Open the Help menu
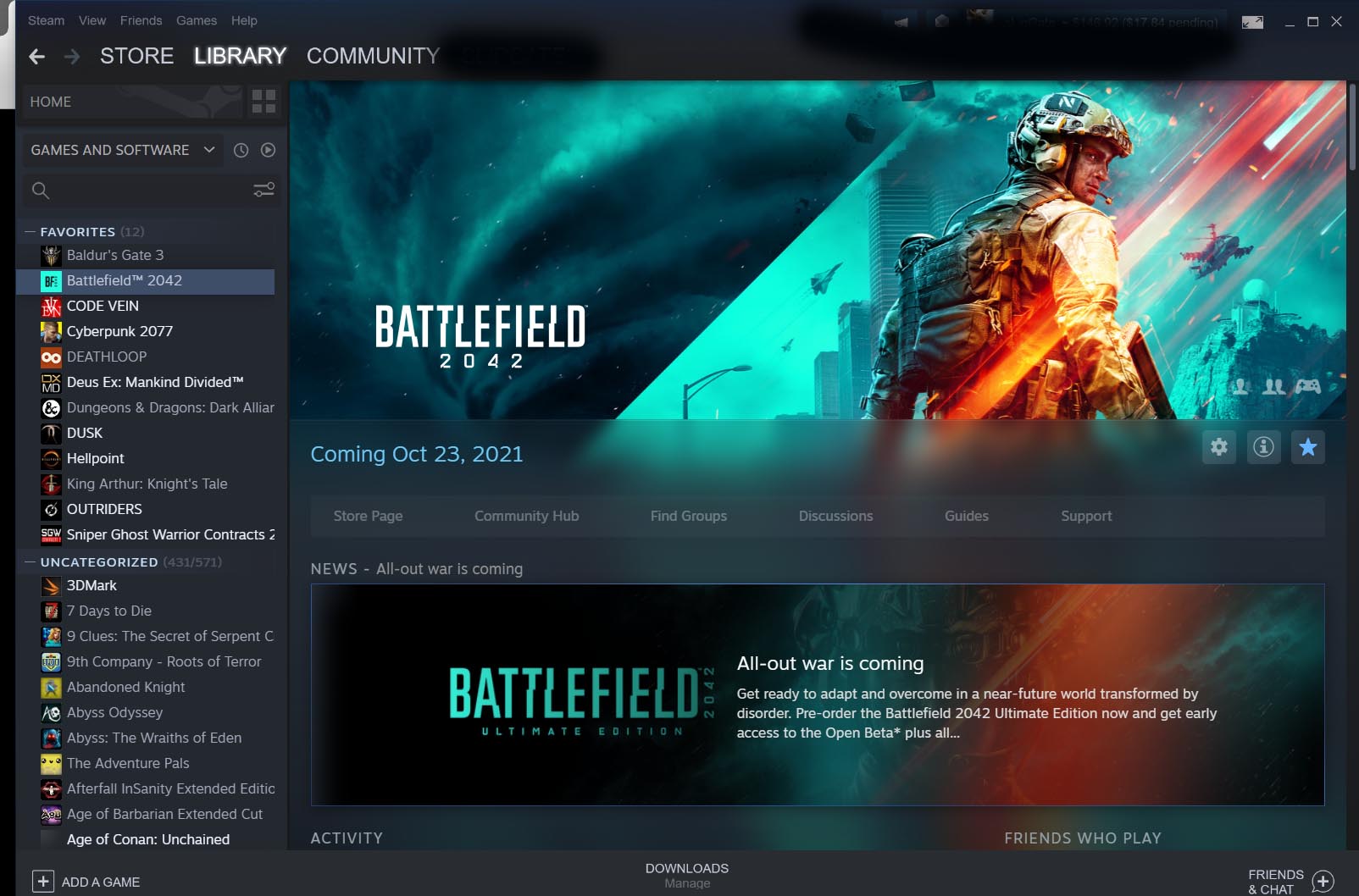This screenshot has height=896, width=1359. tap(244, 20)
